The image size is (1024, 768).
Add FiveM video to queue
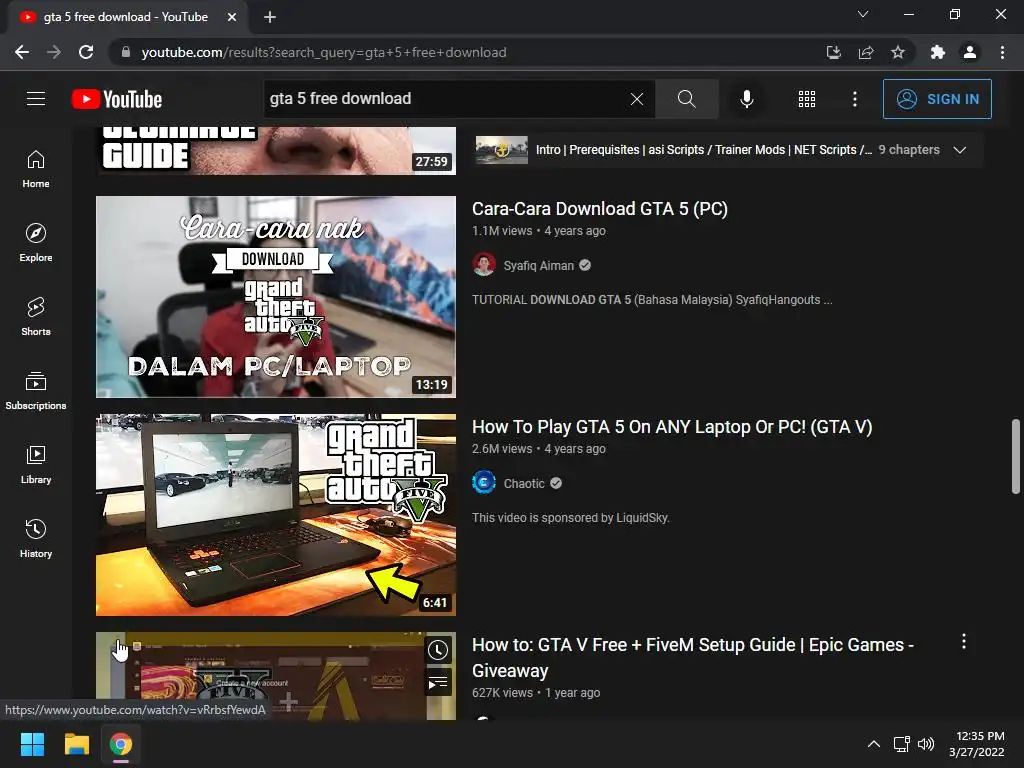coord(438,683)
